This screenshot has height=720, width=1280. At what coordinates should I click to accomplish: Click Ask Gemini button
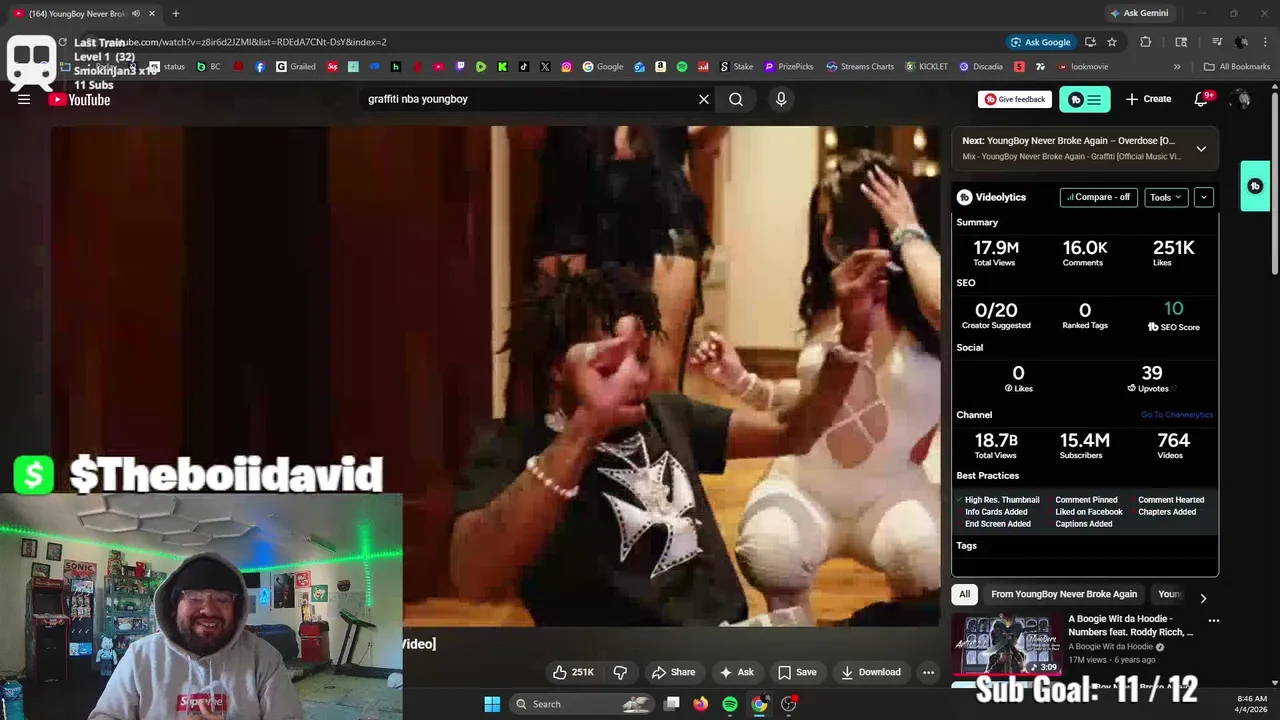click(1138, 13)
